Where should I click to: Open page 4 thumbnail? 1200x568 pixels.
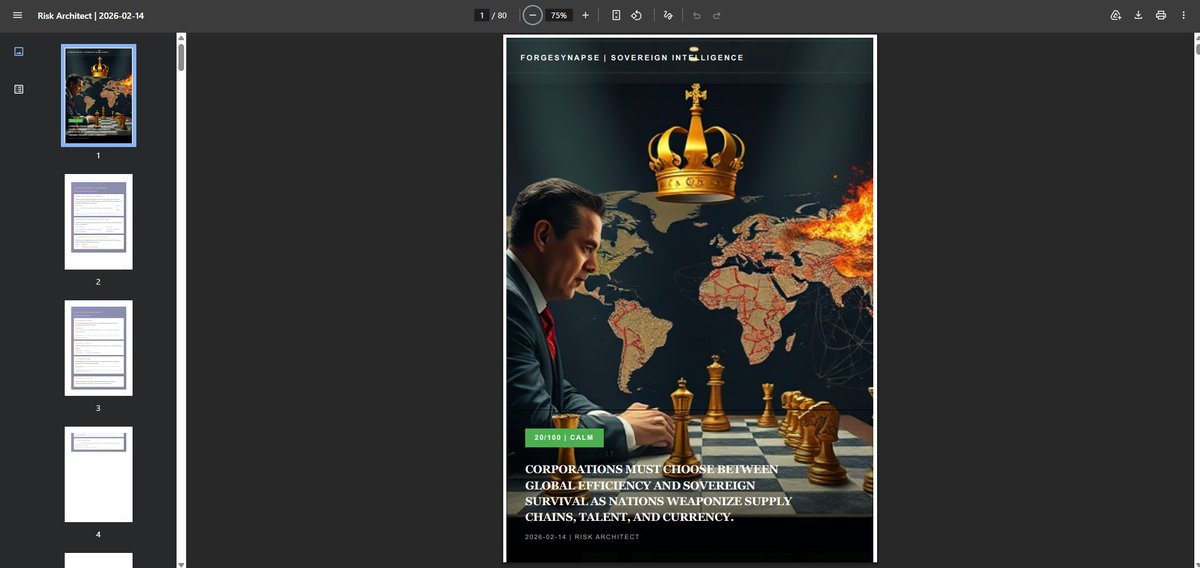click(x=98, y=474)
